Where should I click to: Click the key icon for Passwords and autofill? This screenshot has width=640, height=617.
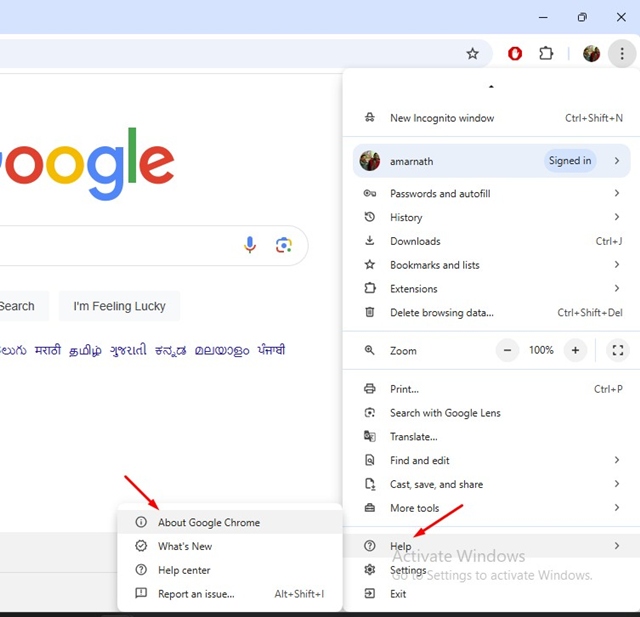click(x=370, y=193)
